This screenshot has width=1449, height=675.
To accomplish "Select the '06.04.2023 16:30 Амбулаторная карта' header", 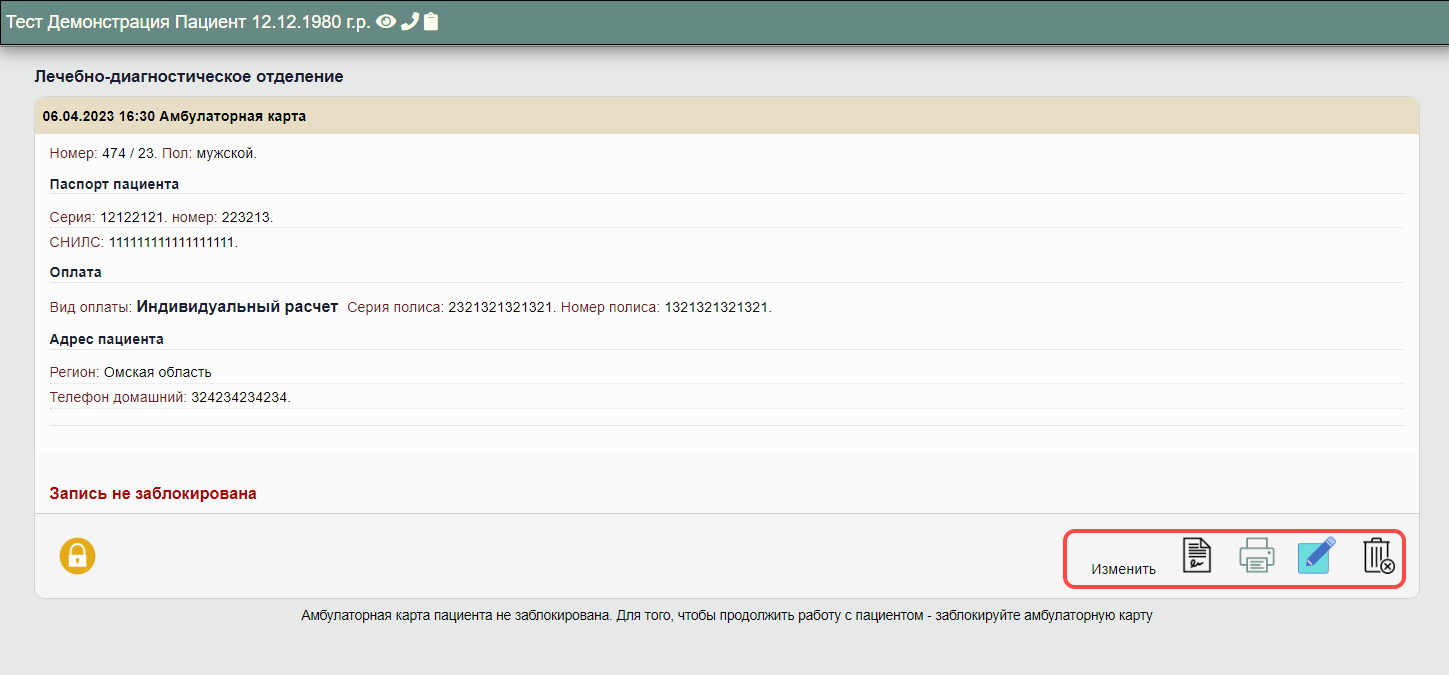I will [174, 116].
